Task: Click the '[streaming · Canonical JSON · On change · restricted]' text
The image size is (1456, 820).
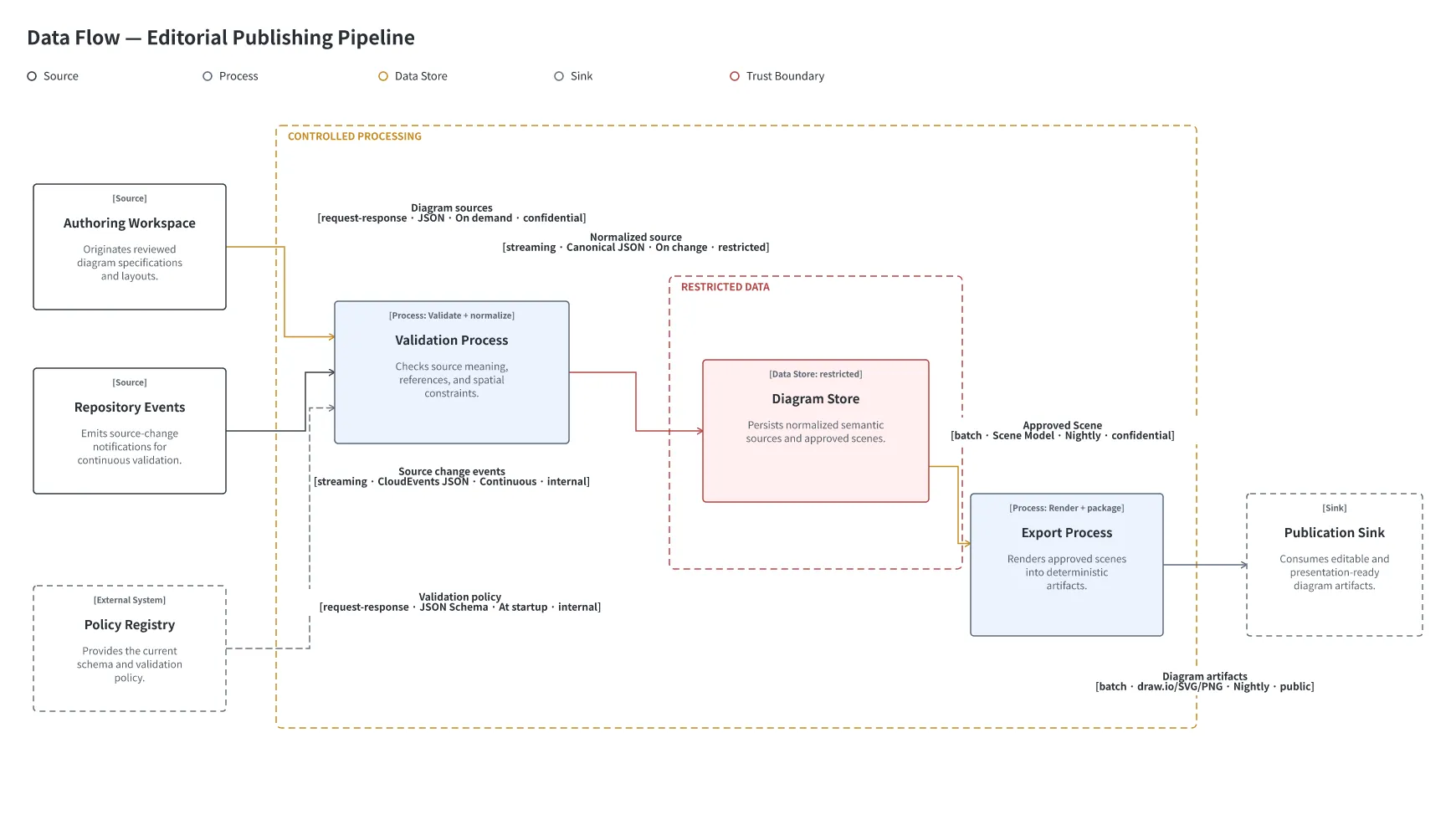Action: [636, 248]
